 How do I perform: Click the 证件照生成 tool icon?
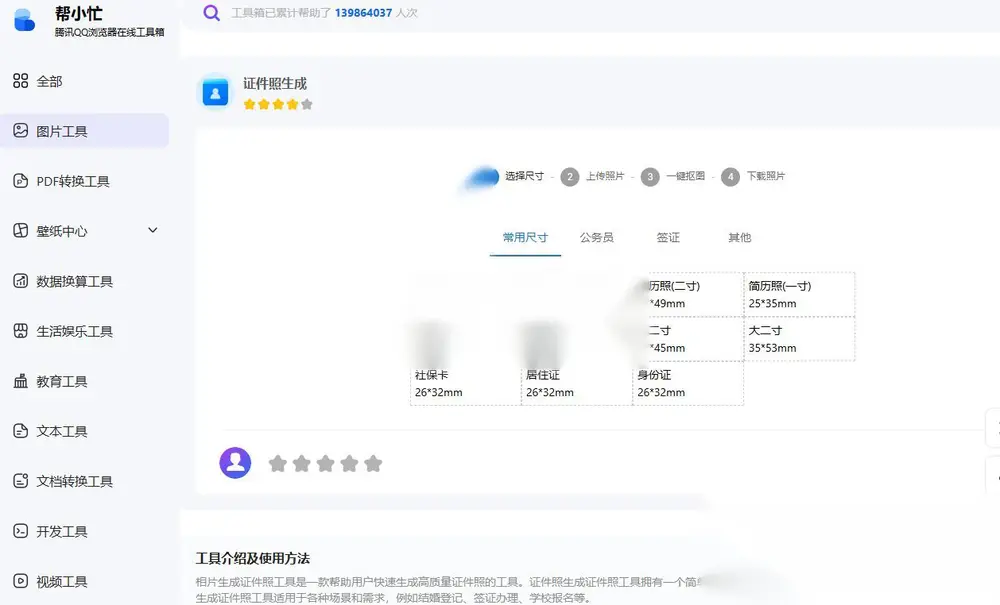(x=216, y=92)
